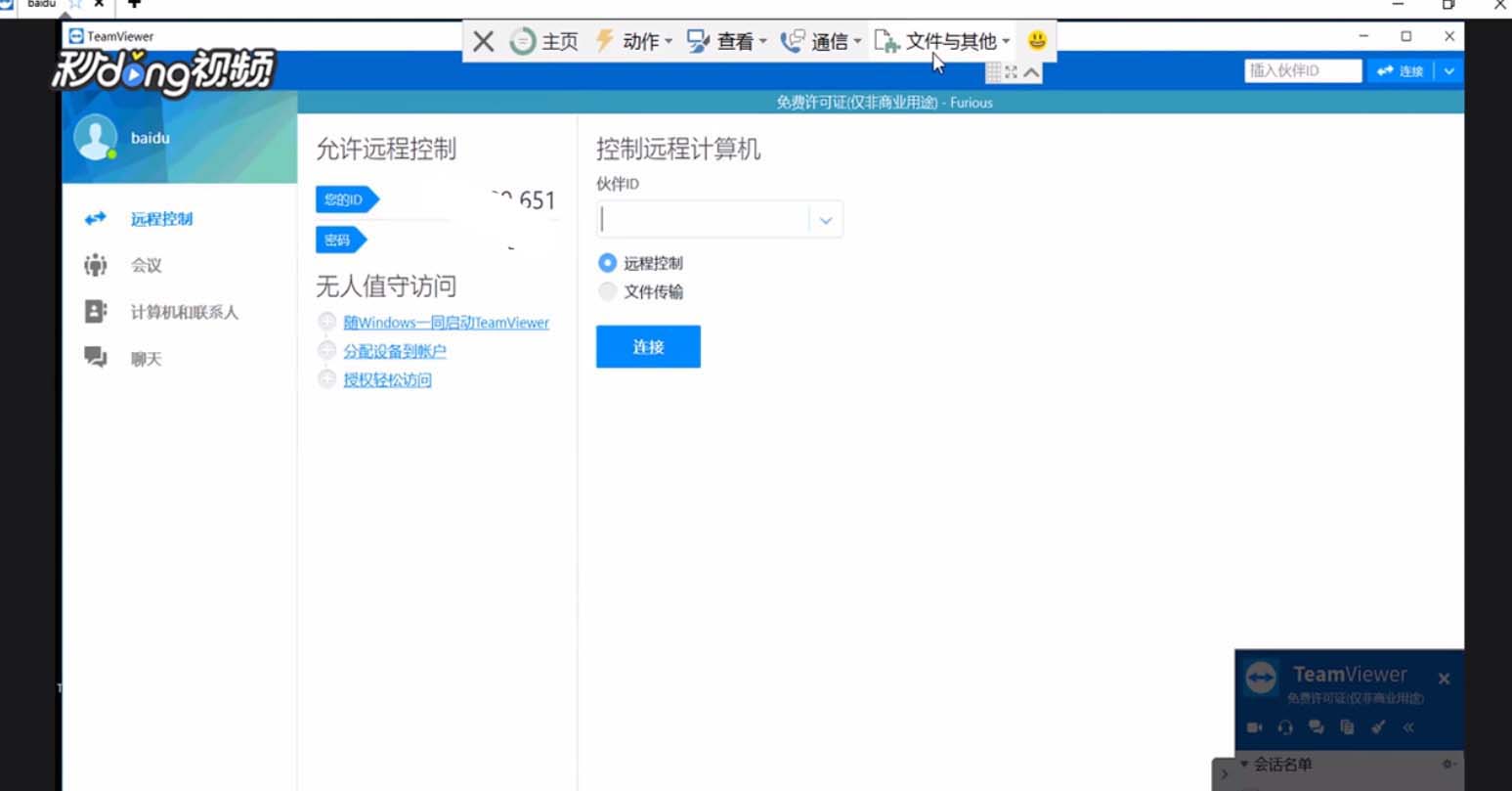Close the baidu tab
Image resolution: width=1512 pixels, height=791 pixels.
(x=99, y=4)
